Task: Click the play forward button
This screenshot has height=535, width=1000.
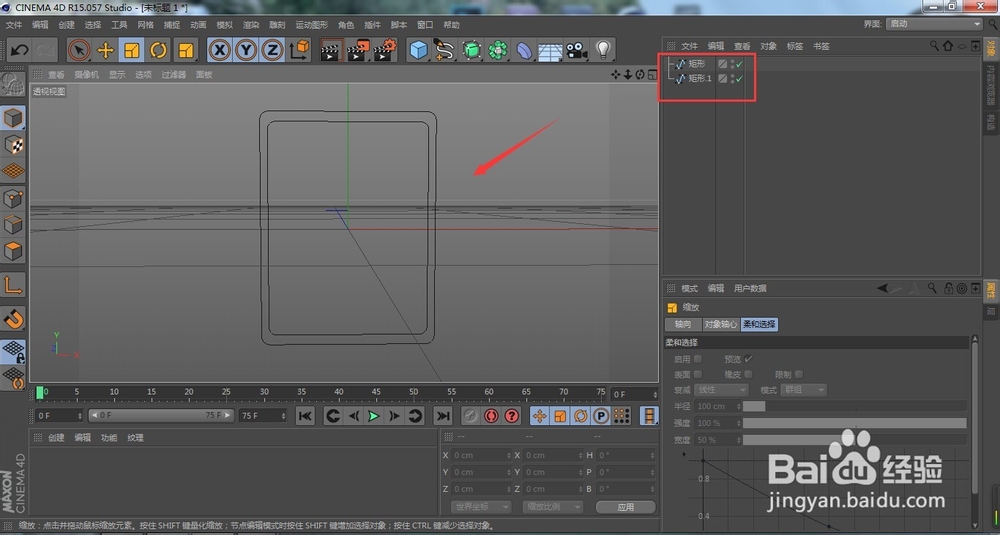Action: (x=374, y=416)
